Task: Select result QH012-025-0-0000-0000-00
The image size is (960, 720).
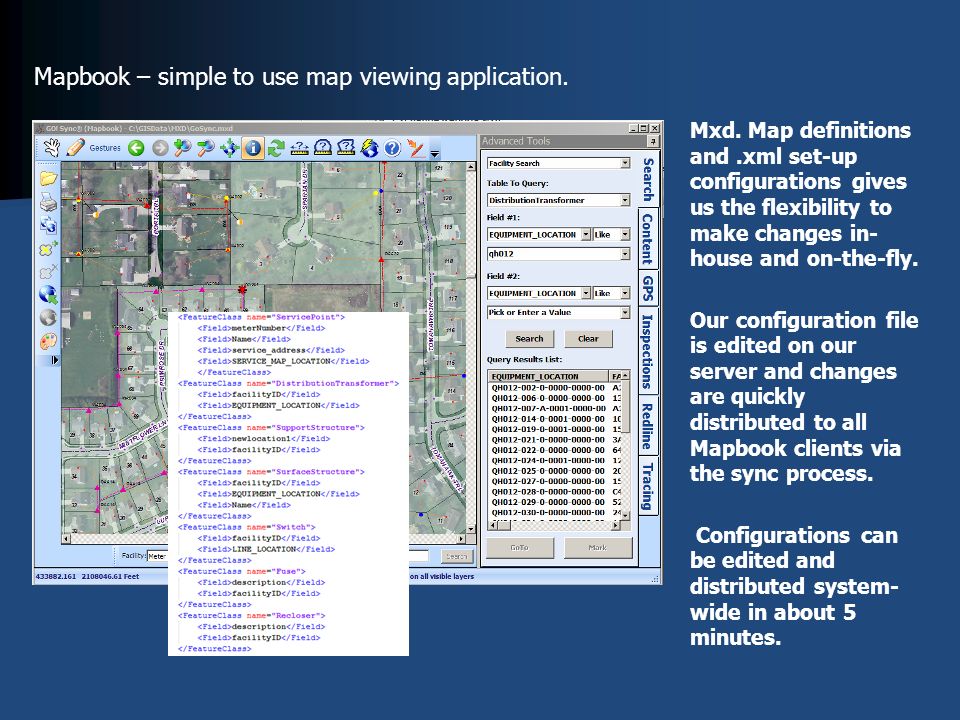Action: click(548, 471)
